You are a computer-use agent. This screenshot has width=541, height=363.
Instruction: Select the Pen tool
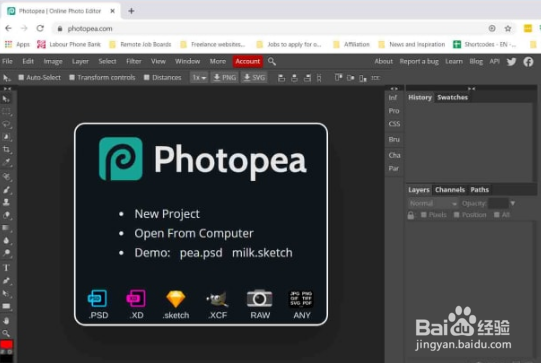[x=6, y=281]
